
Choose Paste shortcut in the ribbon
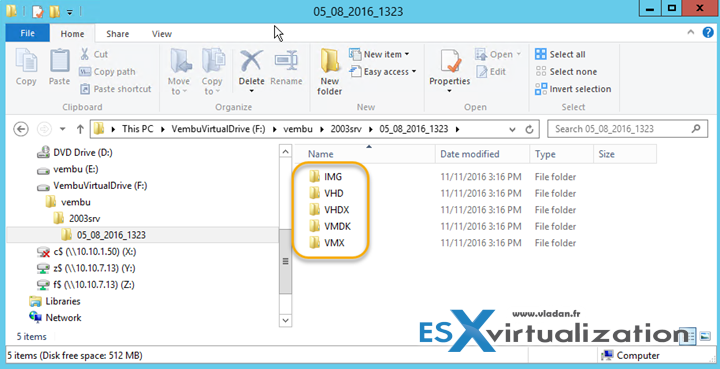click(x=115, y=89)
